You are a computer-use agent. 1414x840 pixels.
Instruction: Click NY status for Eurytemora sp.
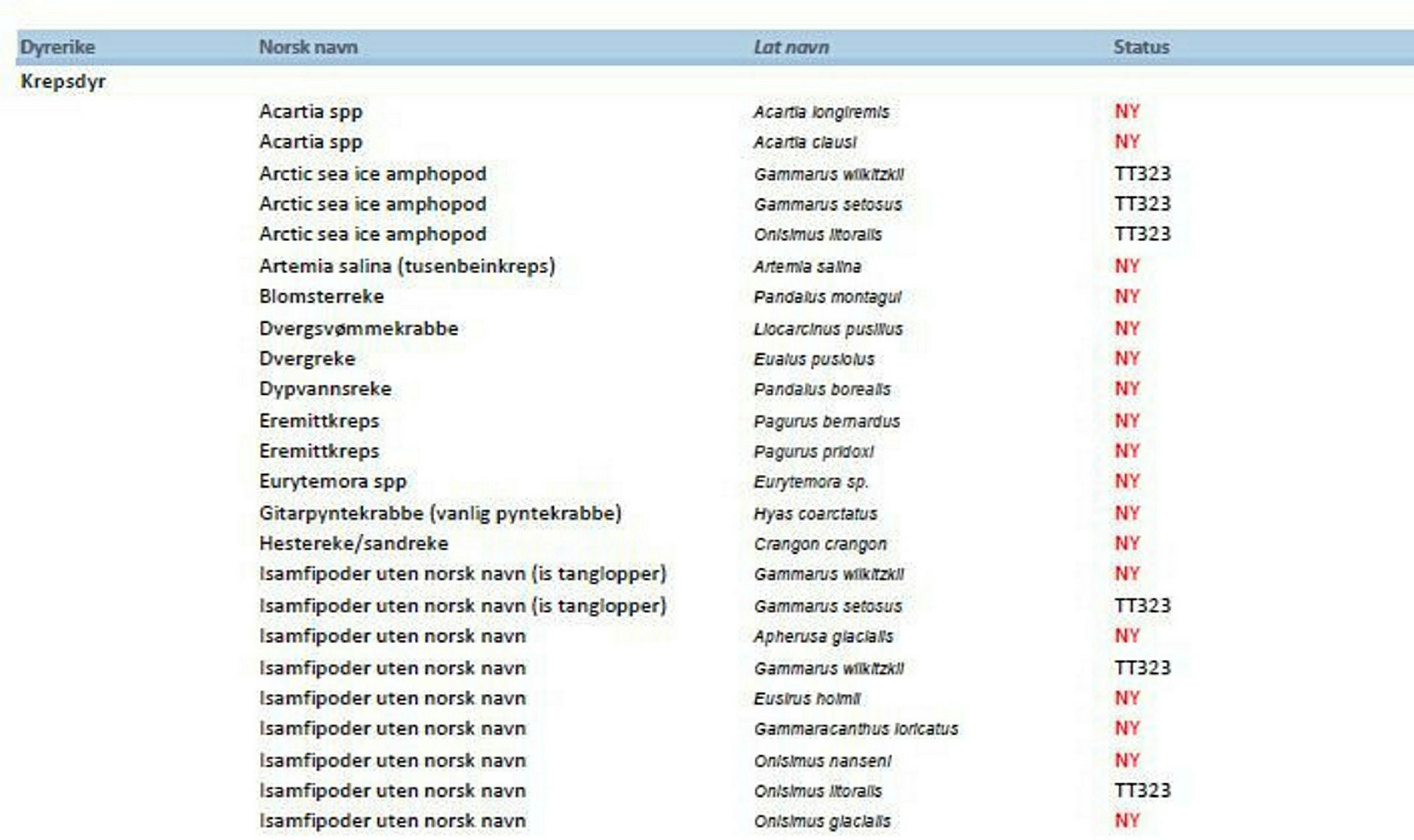tap(1126, 481)
